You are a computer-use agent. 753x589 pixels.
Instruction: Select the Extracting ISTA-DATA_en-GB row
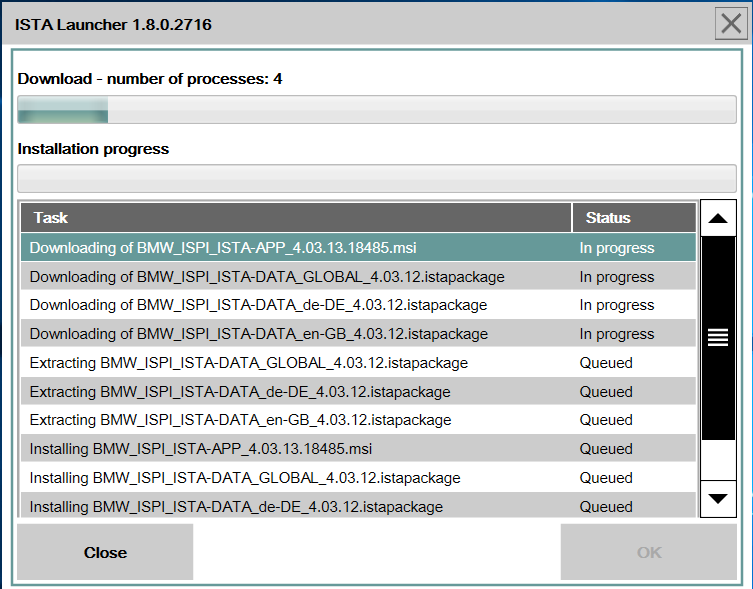pyautogui.click(x=358, y=419)
